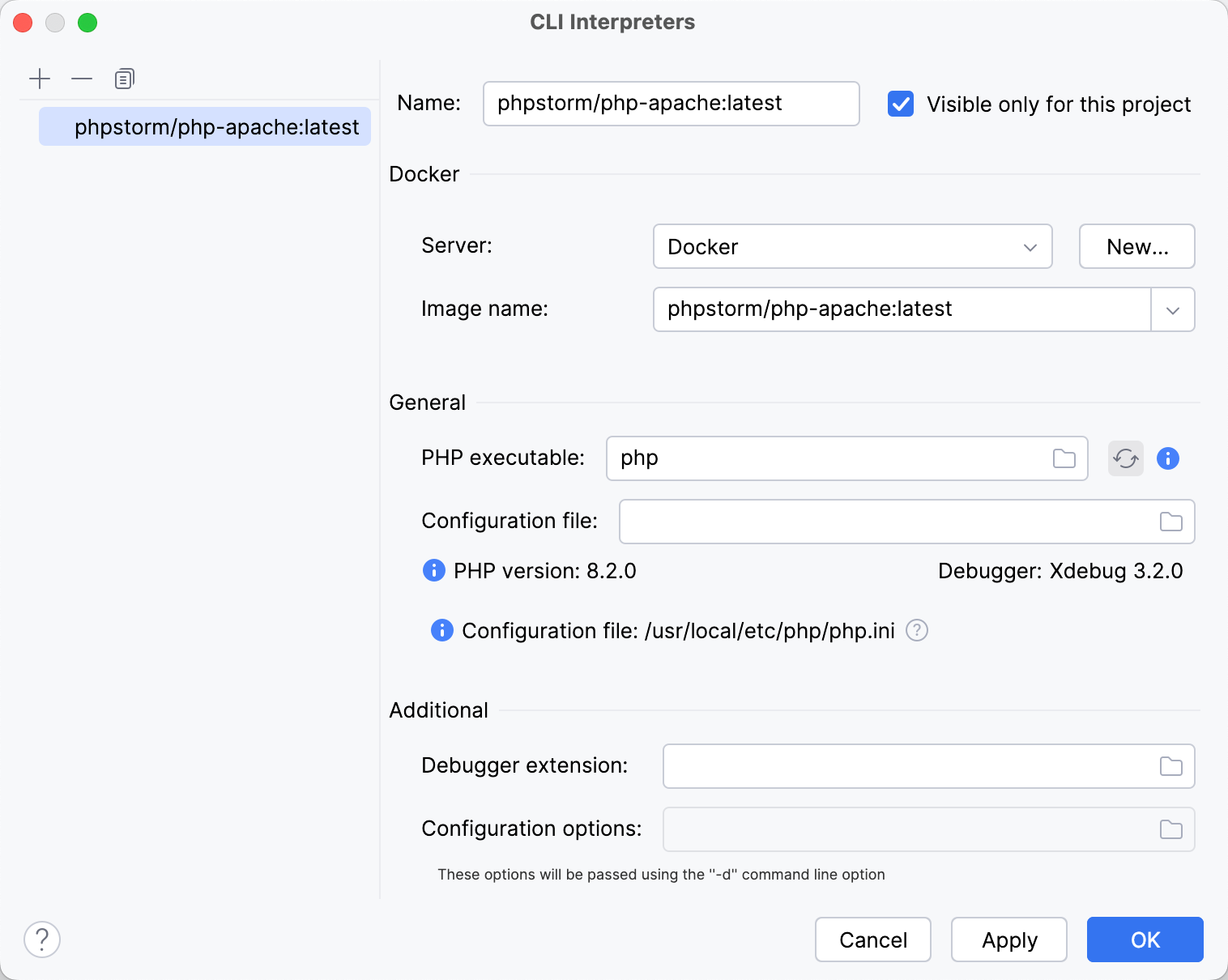Open help with bottom-left question mark button
The width and height of the screenshot is (1228, 980).
point(42,940)
